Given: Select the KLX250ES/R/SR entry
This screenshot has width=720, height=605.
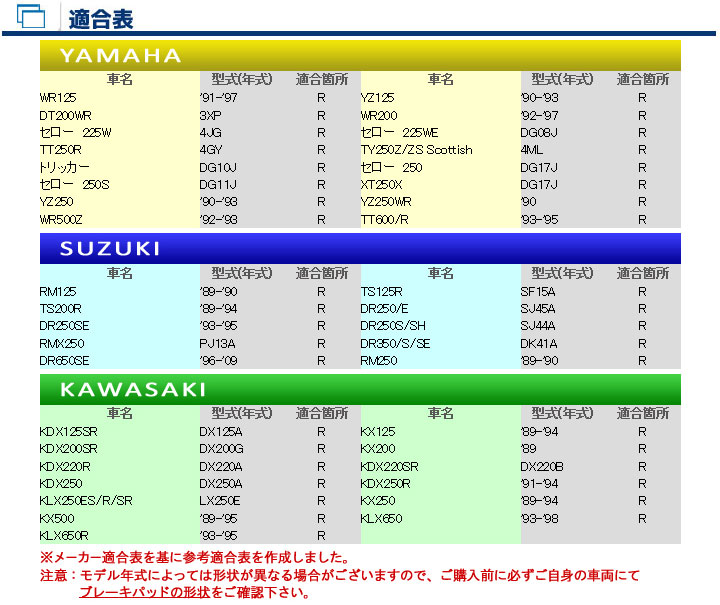Looking at the screenshot, I should point(86,500).
